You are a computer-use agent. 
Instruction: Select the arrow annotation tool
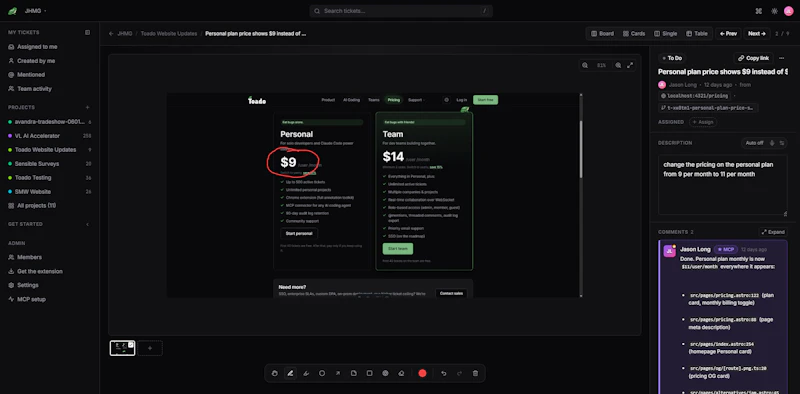(338, 373)
